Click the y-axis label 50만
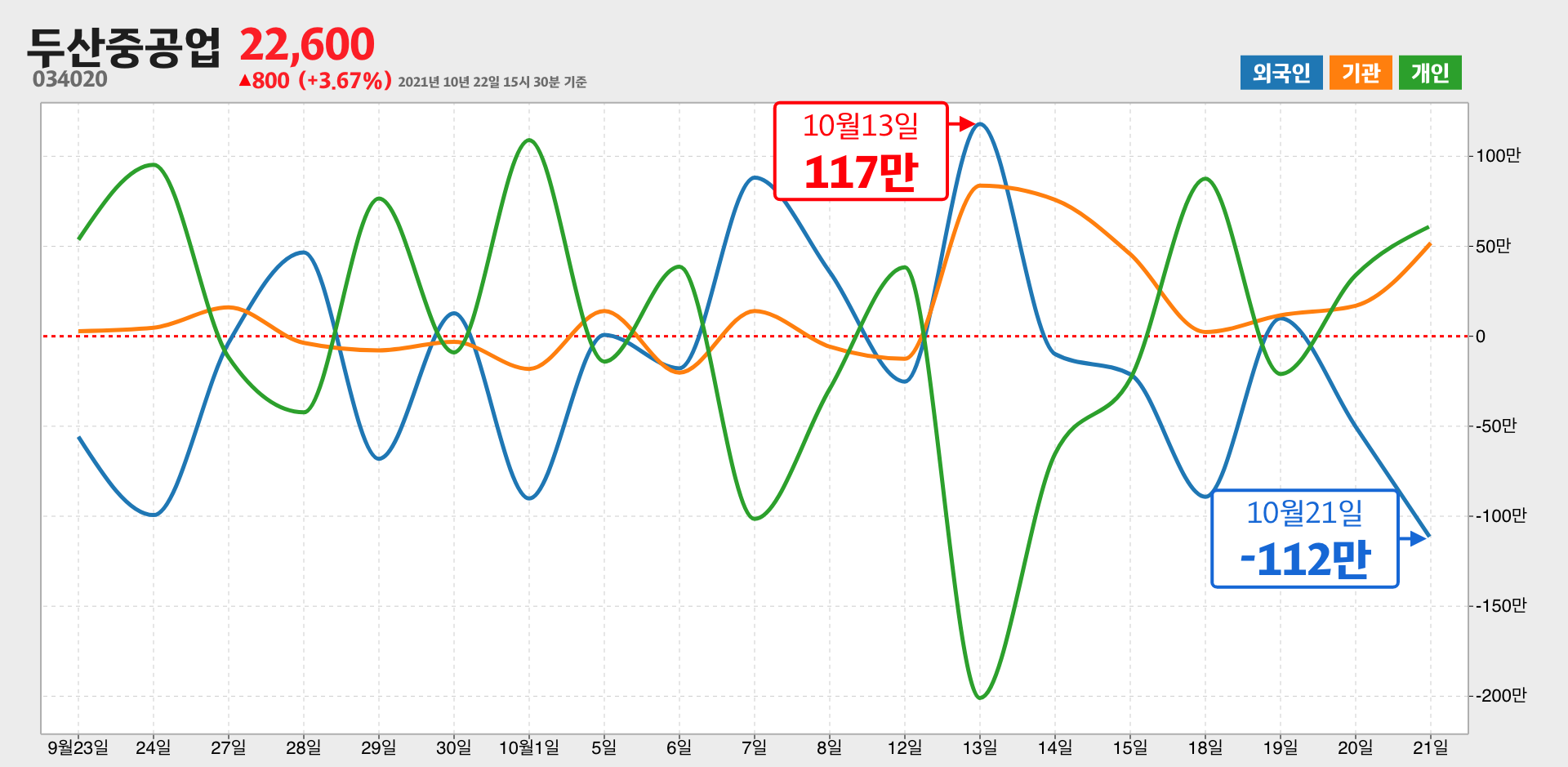 tap(1494, 246)
